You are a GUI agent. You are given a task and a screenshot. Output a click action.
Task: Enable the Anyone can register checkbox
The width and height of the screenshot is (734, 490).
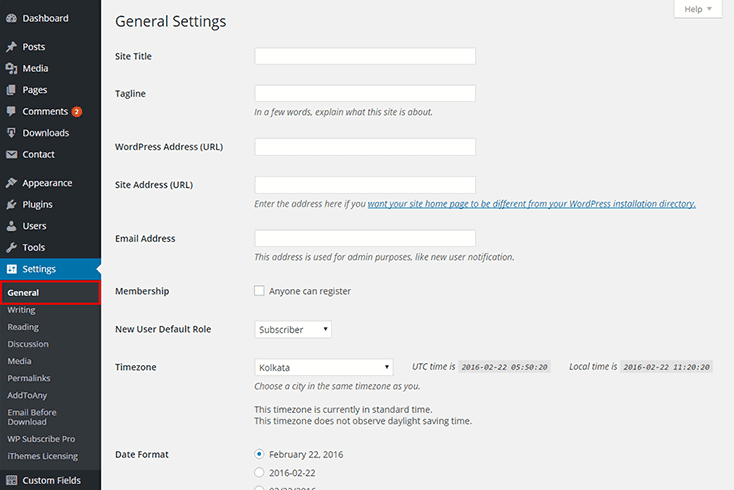(259, 291)
